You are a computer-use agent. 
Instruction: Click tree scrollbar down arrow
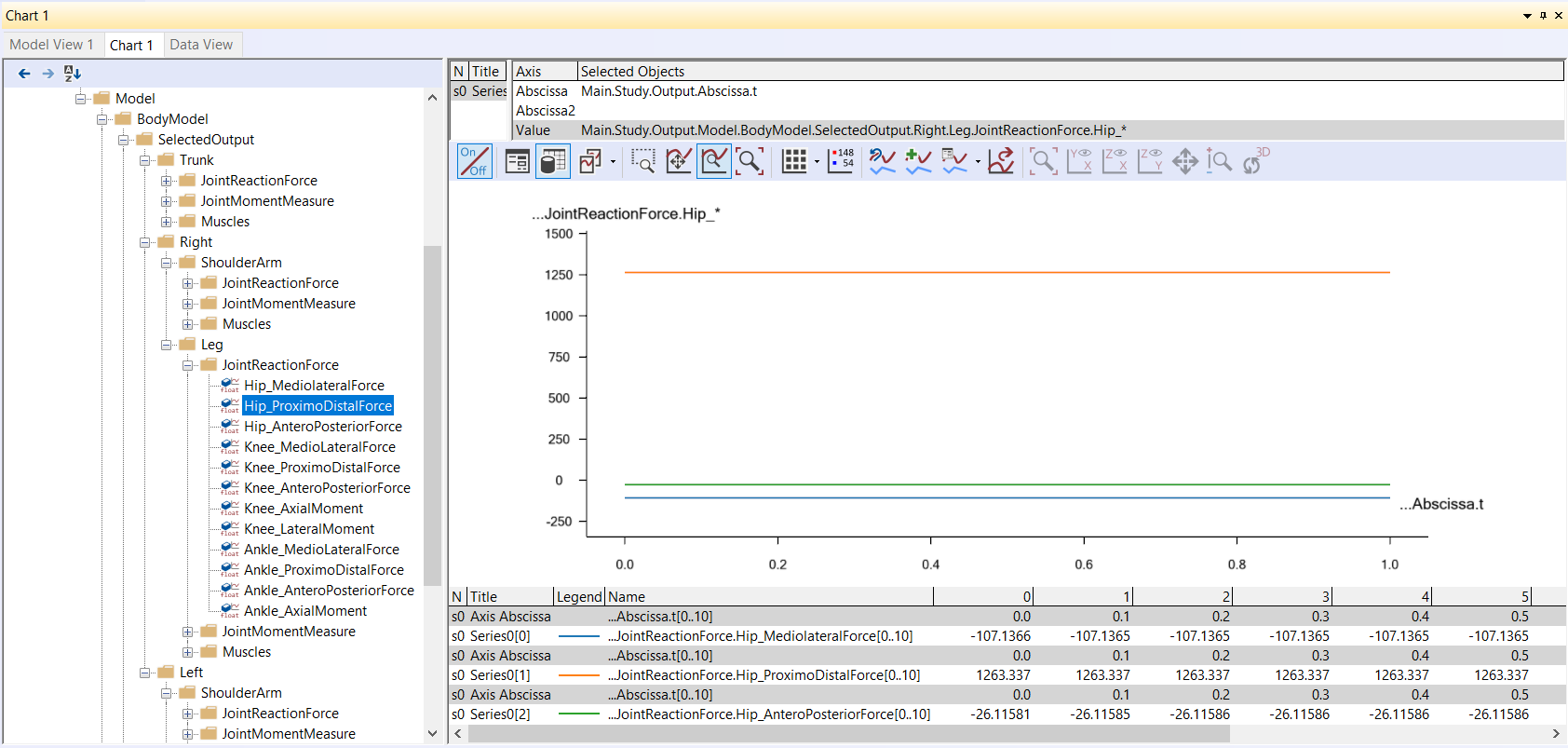point(432,734)
